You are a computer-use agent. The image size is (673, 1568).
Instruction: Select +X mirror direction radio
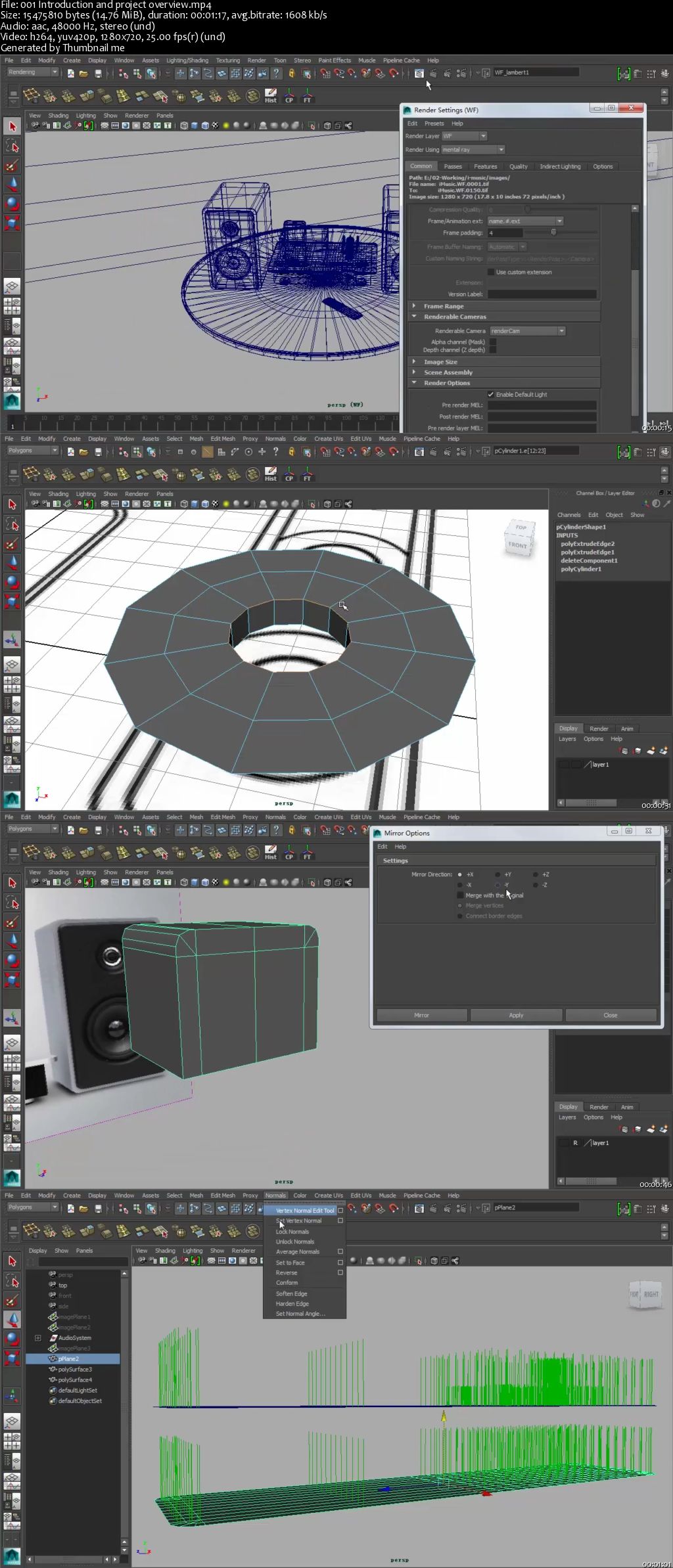click(x=459, y=874)
